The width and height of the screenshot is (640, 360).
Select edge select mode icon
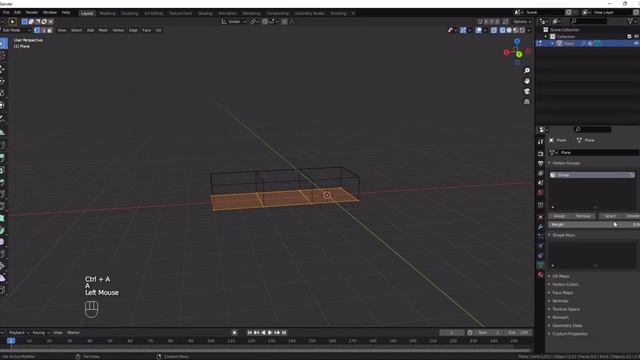coord(43,30)
